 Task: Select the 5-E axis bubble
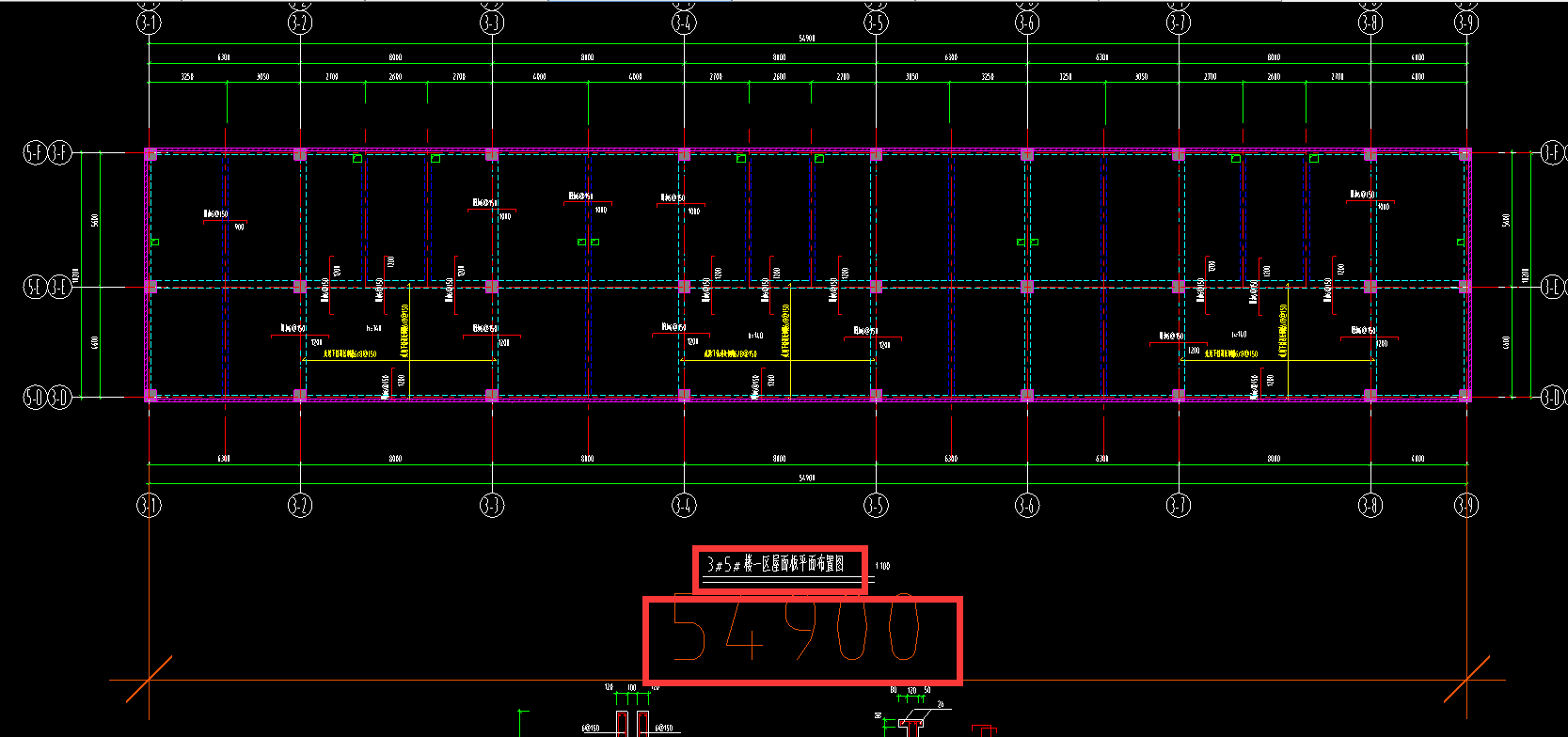pyautogui.click(x=35, y=286)
